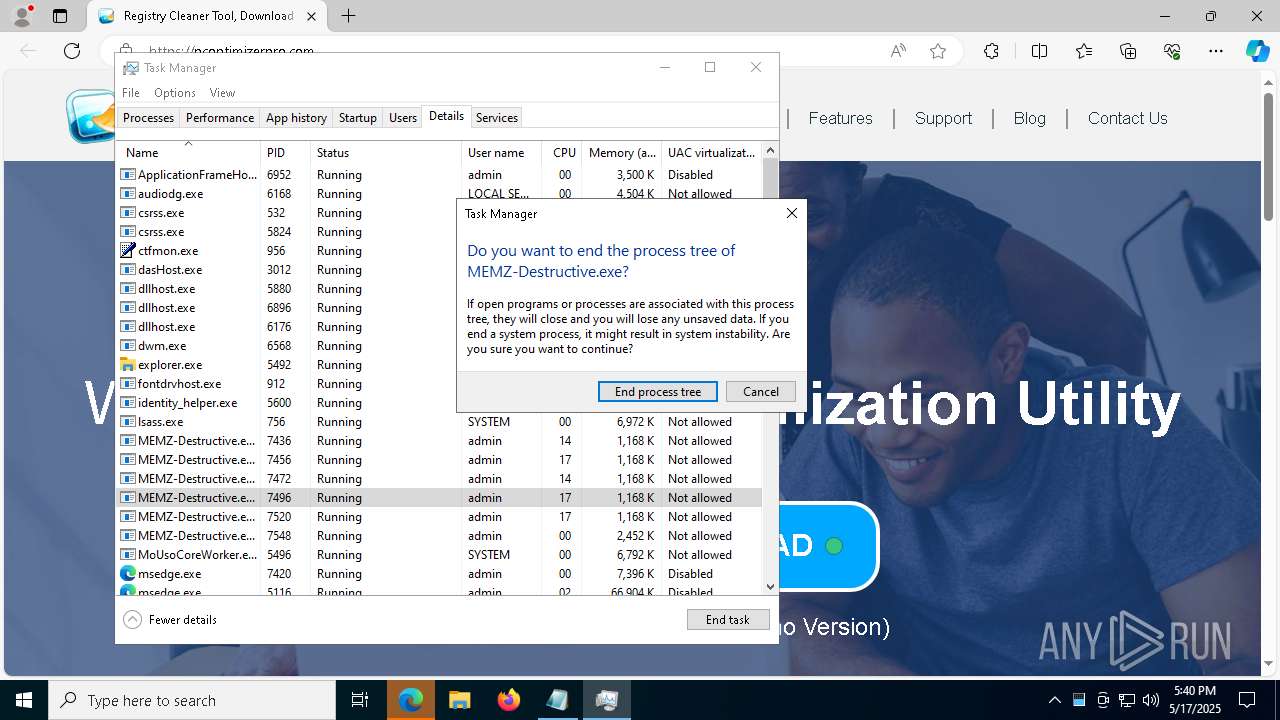Viewport: 1280px width, 720px height.
Task: Open Edge Browser essentials icon
Action: [1172, 51]
